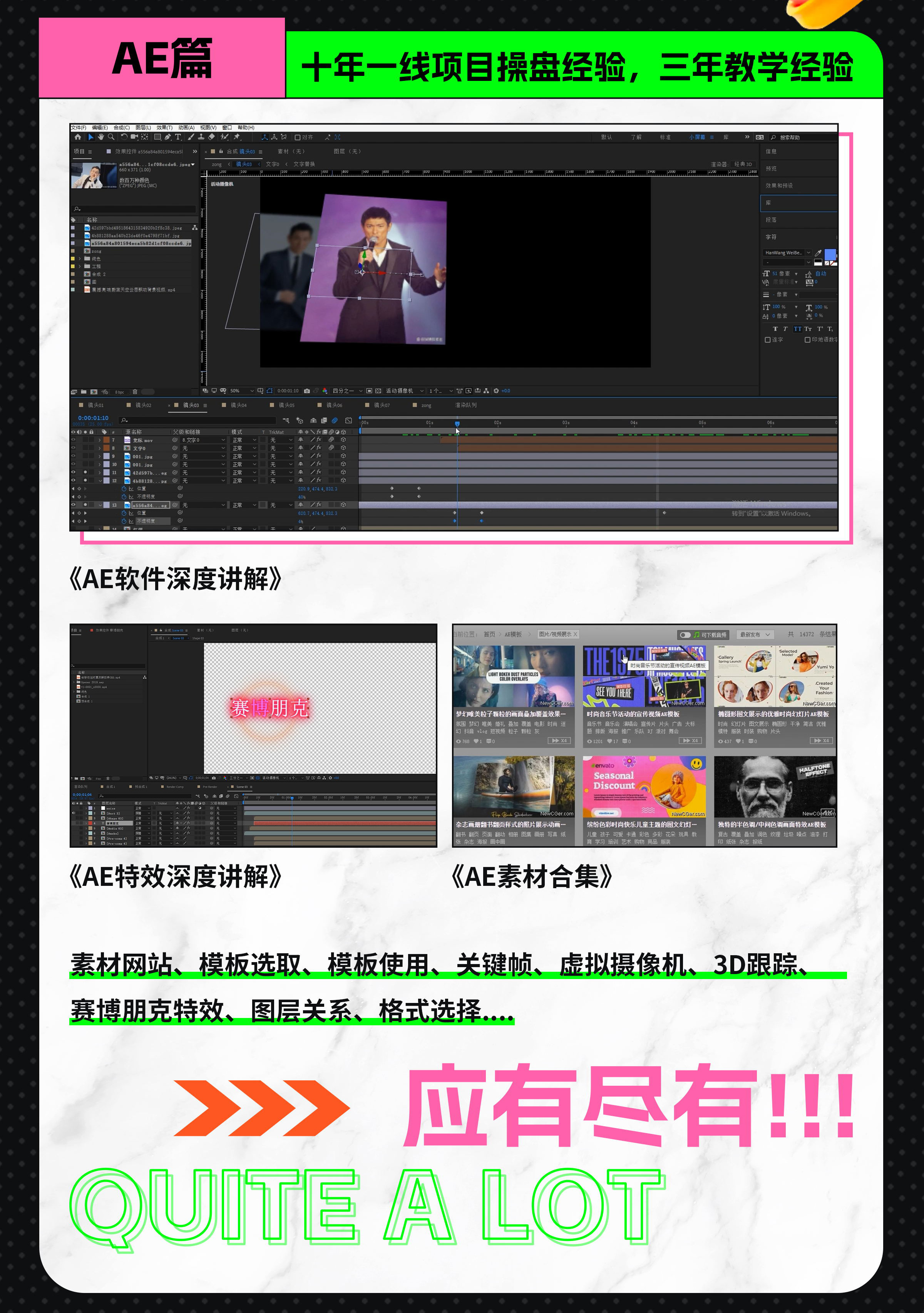Click All Caps TT button in Character panel

pos(798,329)
